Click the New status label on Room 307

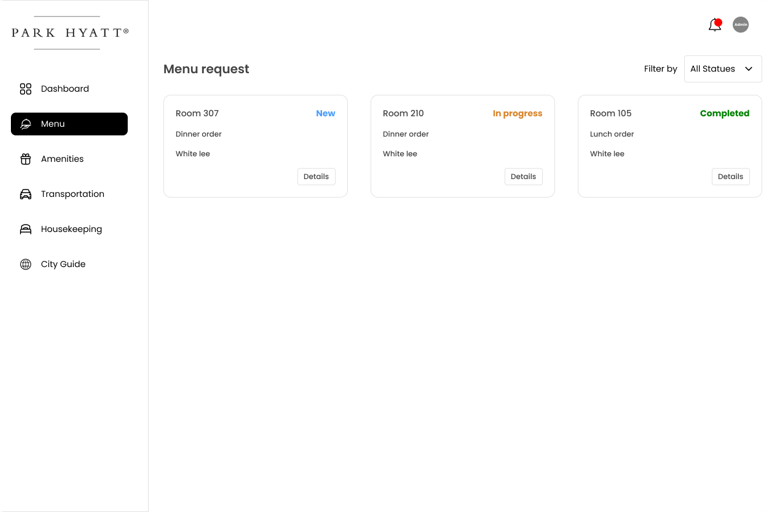[x=325, y=113]
